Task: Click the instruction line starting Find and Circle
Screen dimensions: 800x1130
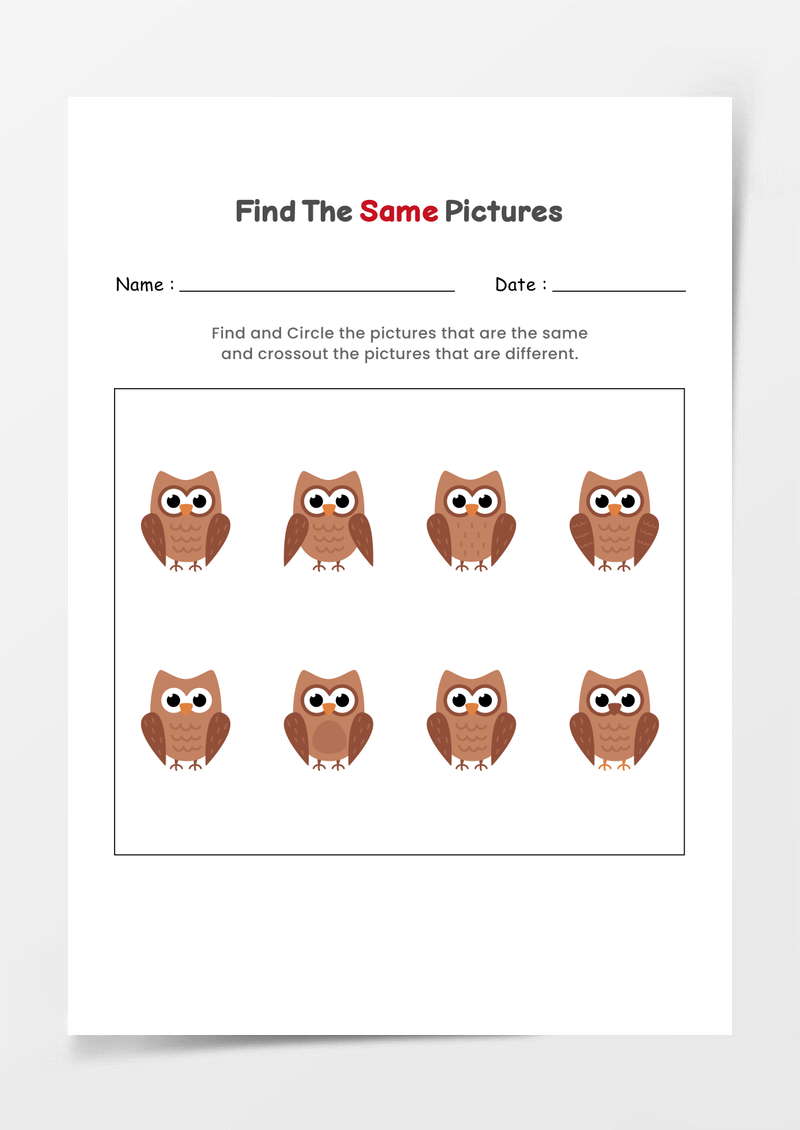Action: (x=399, y=333)
